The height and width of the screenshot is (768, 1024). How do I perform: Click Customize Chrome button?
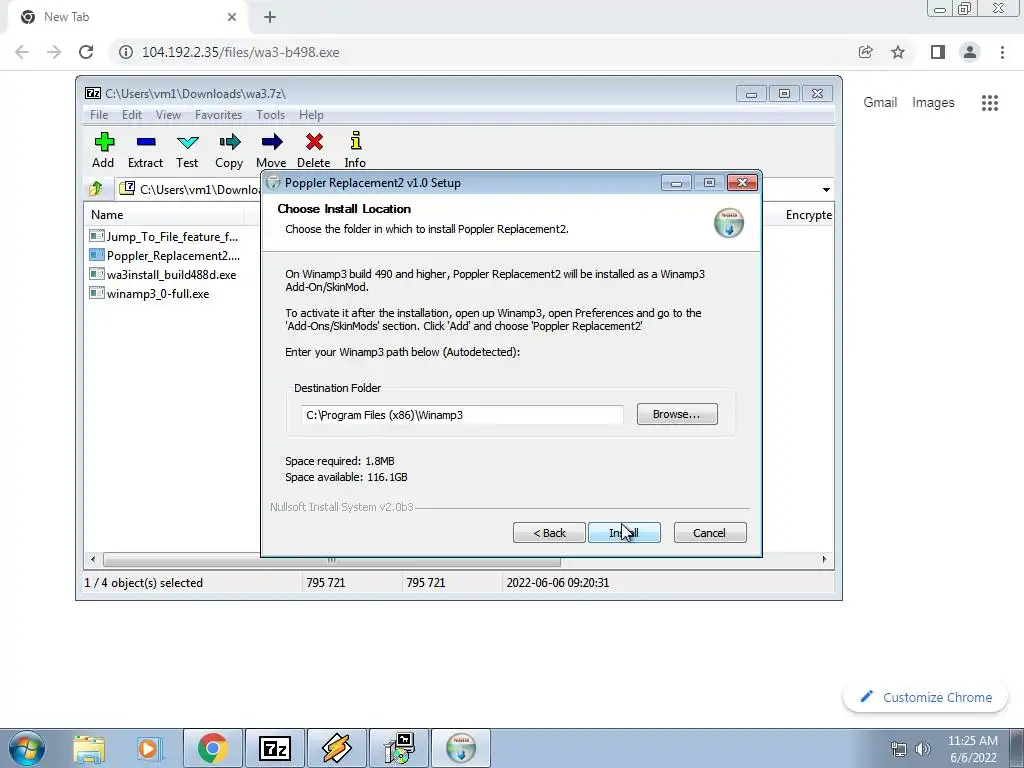pos(926,697)
